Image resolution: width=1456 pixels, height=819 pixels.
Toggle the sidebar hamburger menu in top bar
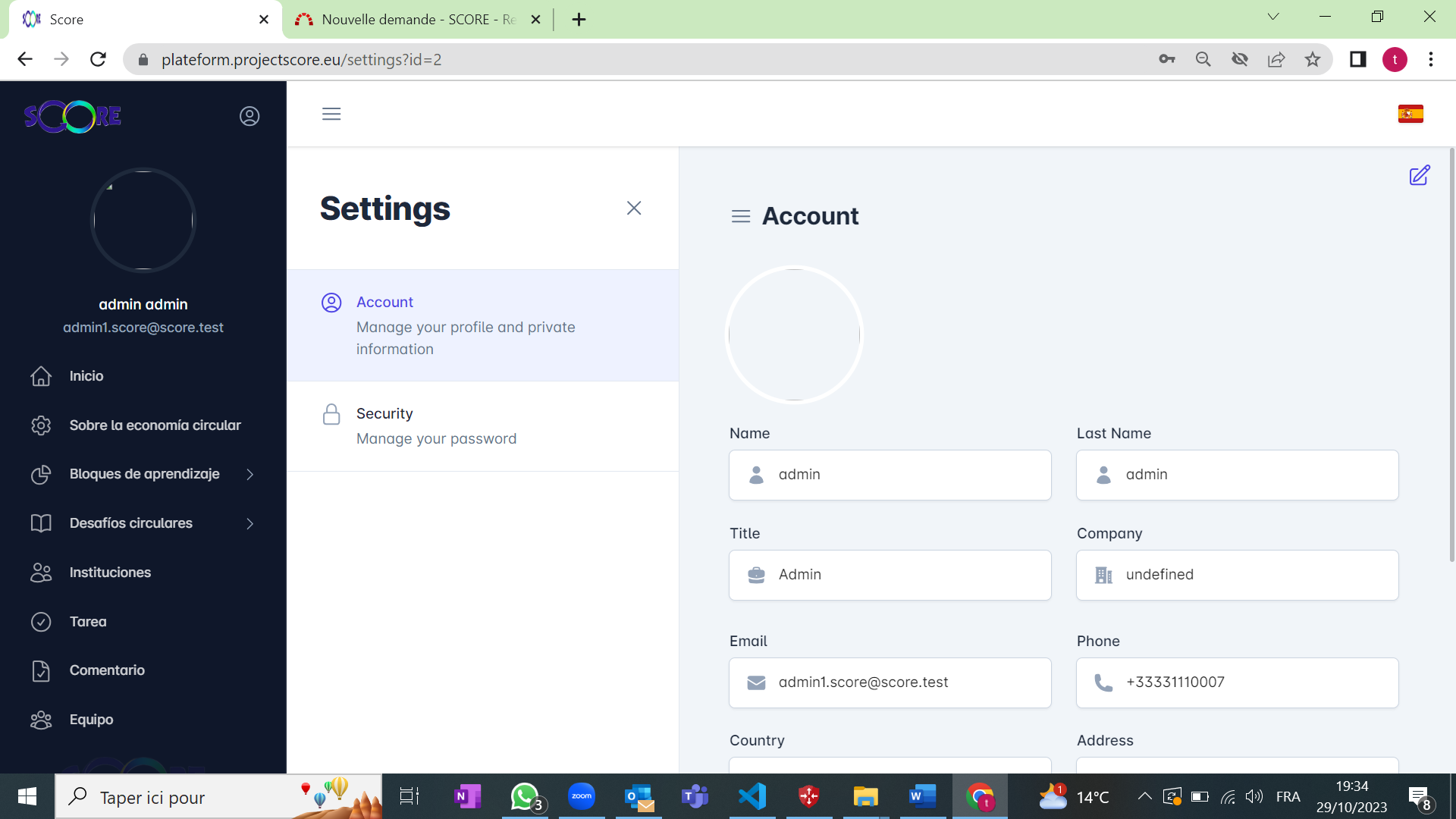(331, 114)
